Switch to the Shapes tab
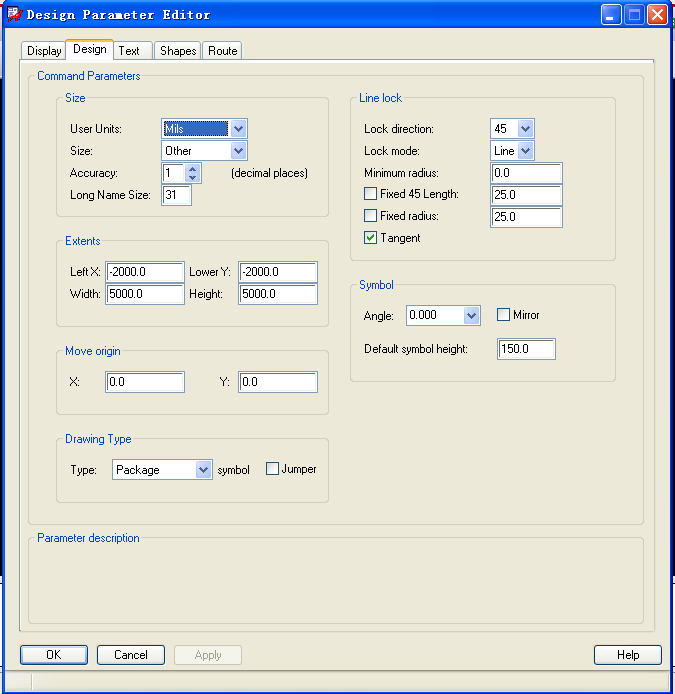Screen dimensions: 675x694 (x=178, y=50)
